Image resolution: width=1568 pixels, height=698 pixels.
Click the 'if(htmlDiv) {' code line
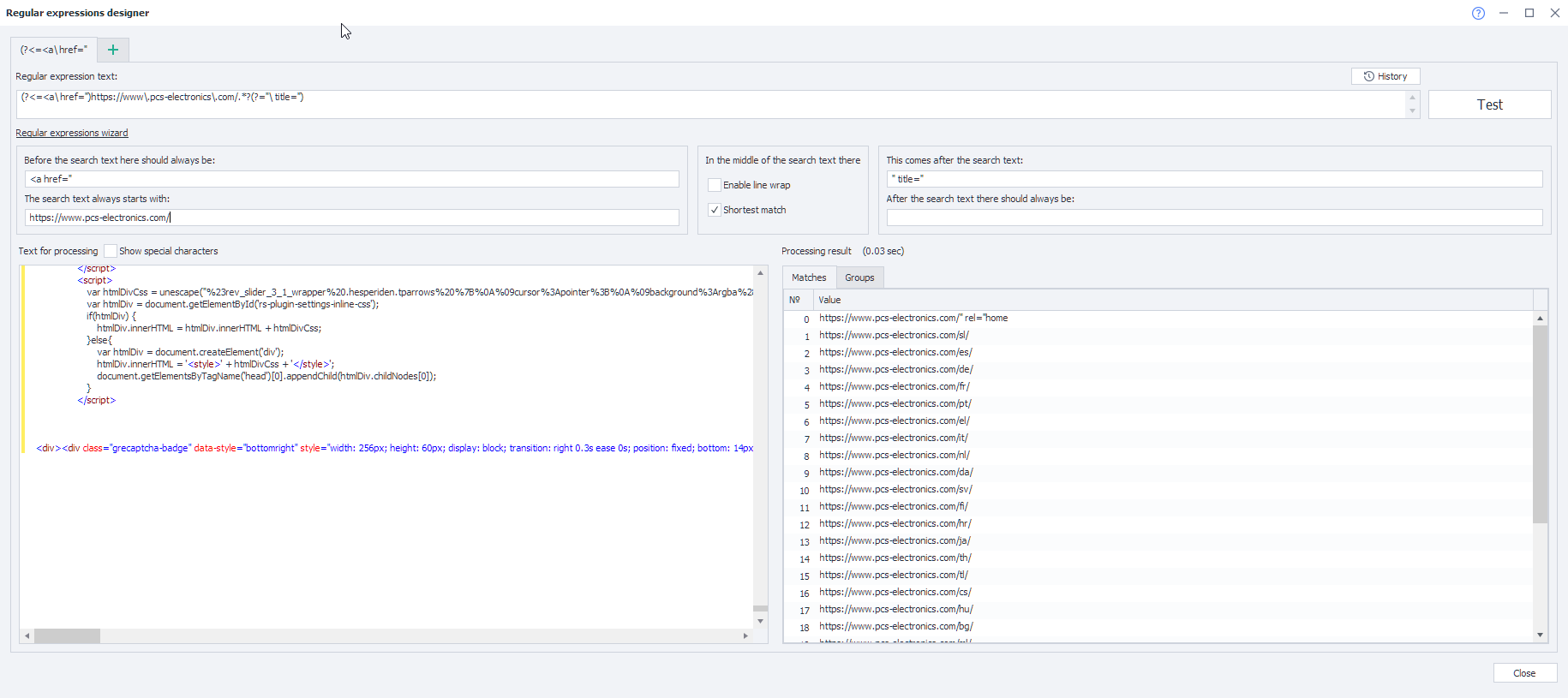point(111,316)
